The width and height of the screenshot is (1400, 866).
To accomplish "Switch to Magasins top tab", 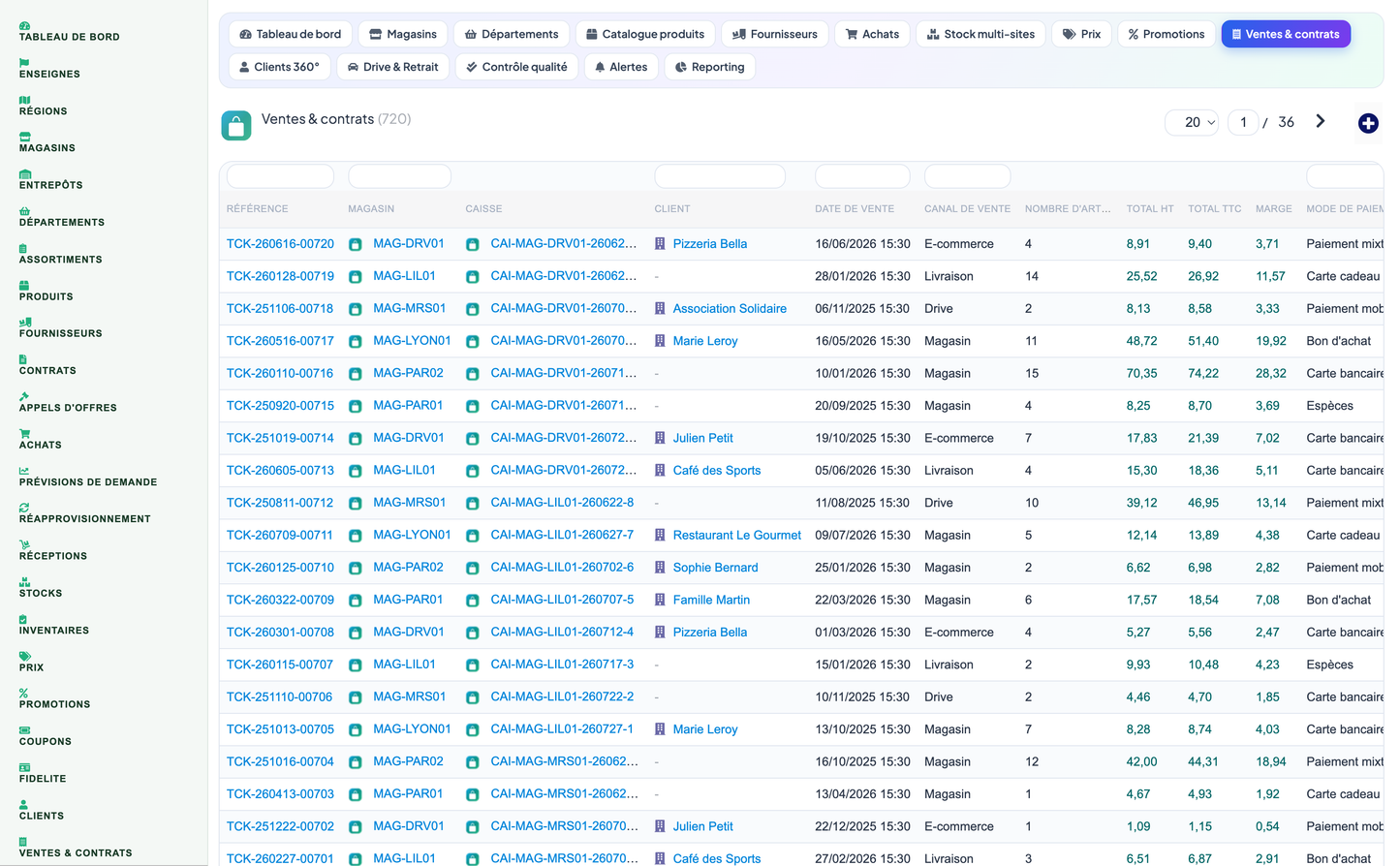I will [403, 34].
